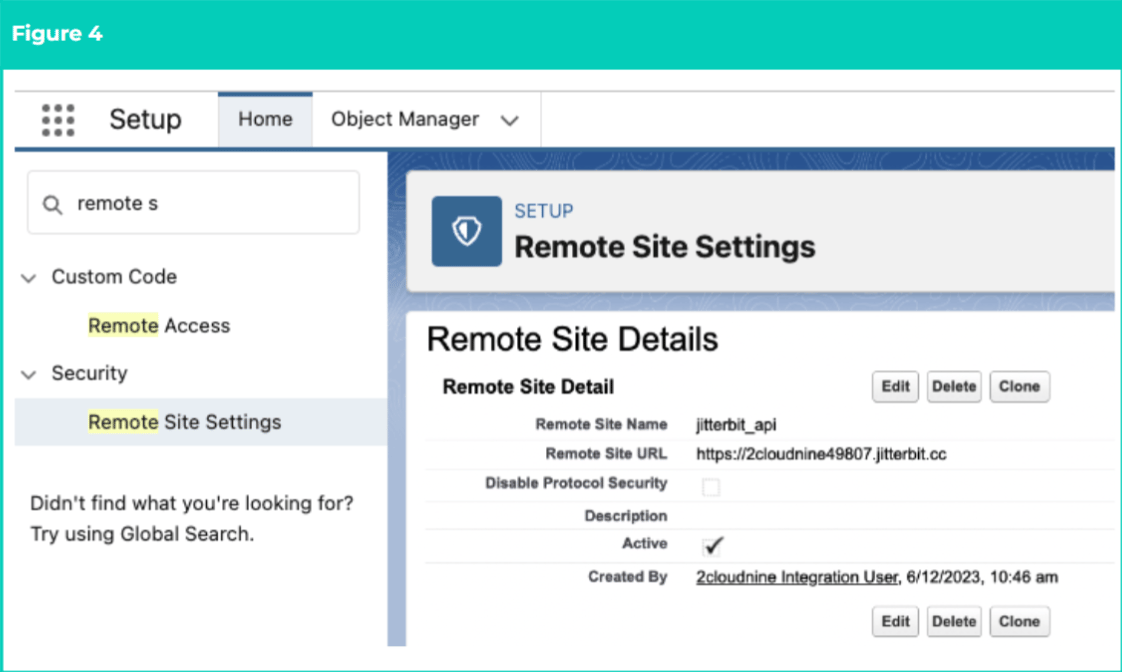Click the URL 'https://2cloudnine49807.jitterbit.cc'
The image size is (1122, 672).
tap(821, 454)
